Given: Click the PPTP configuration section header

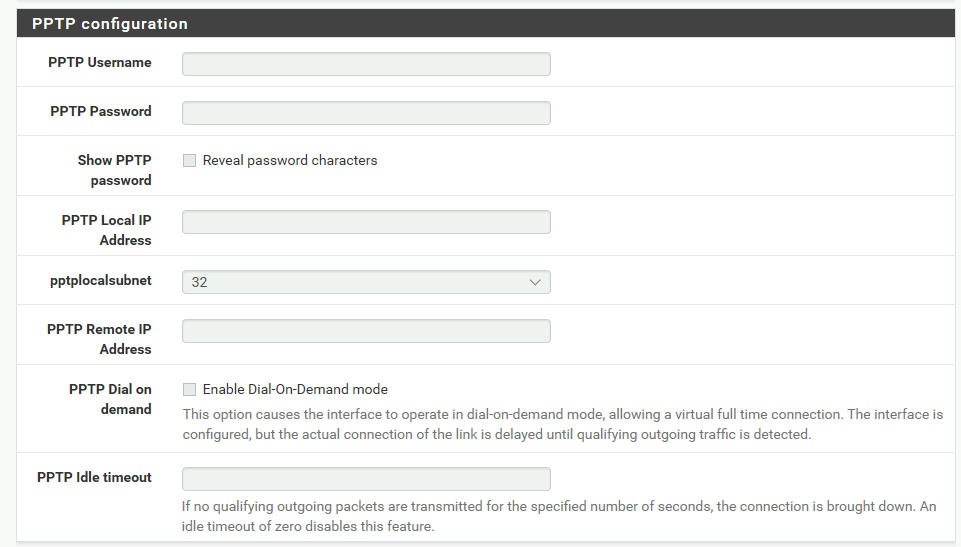Looking at the screenshot, I should coord(485,23).
